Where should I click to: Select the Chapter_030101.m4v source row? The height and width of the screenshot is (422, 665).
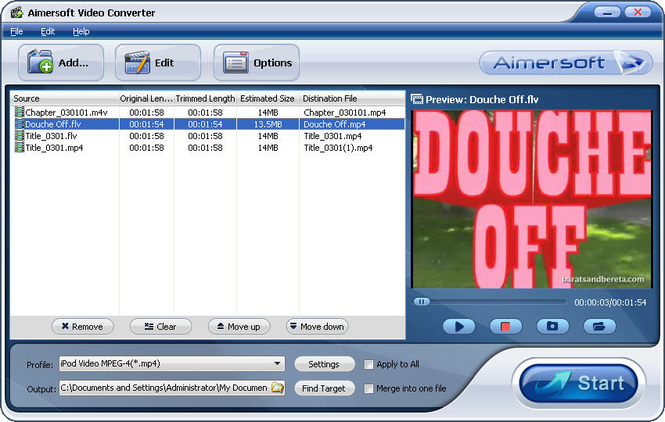click(66, 112)
